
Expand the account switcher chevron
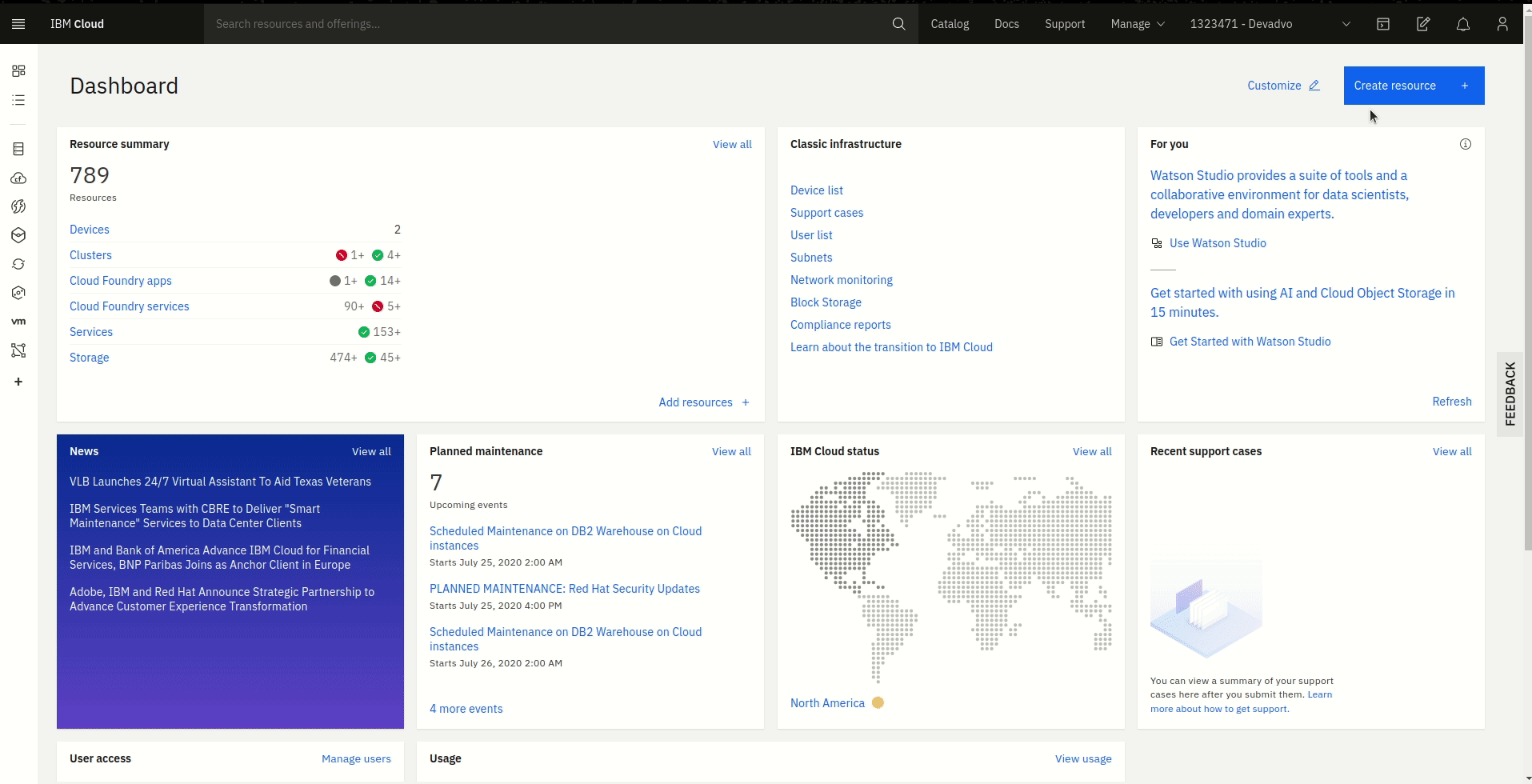tap(1346, 24)
